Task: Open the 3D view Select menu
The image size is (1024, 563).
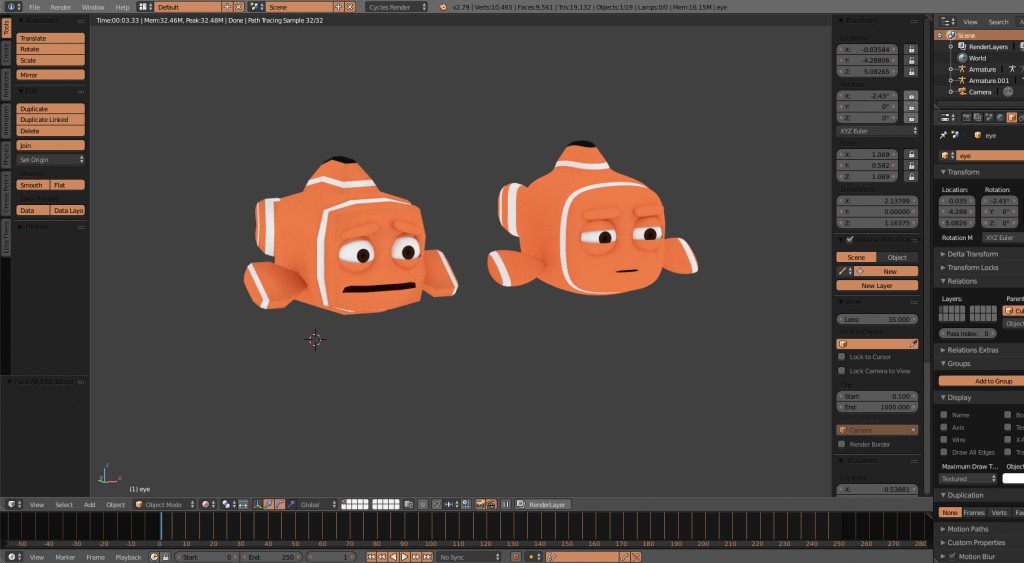Action: click(64, 504)
